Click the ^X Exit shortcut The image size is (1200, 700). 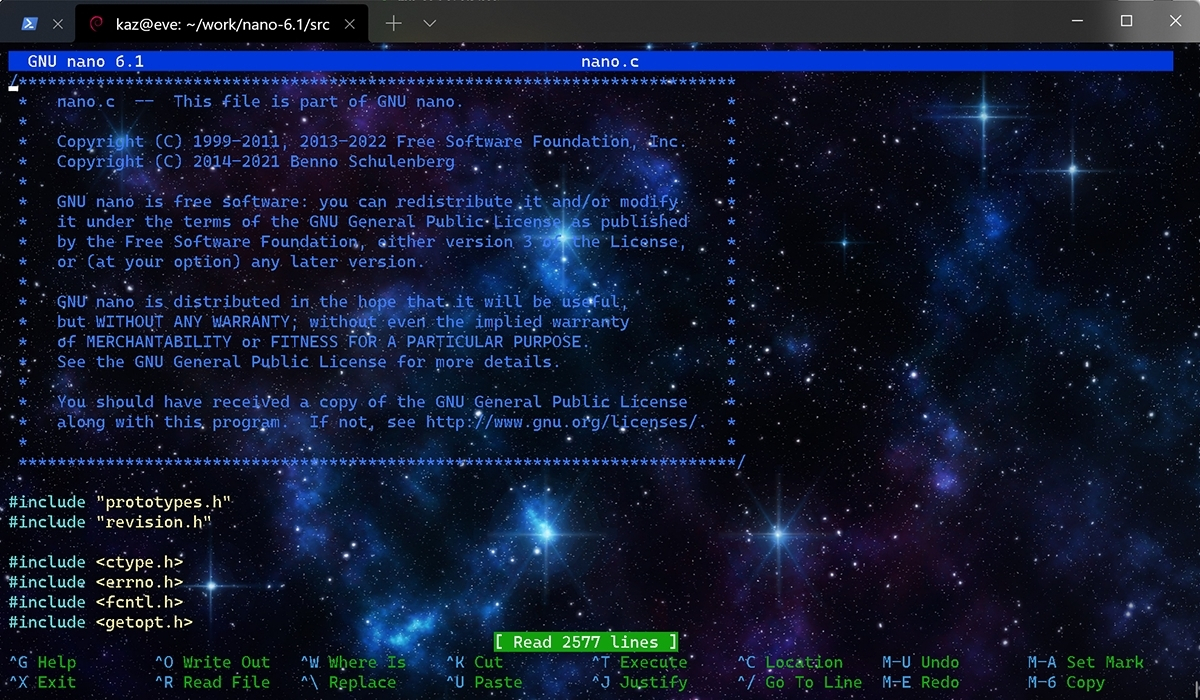click(43, 682)
